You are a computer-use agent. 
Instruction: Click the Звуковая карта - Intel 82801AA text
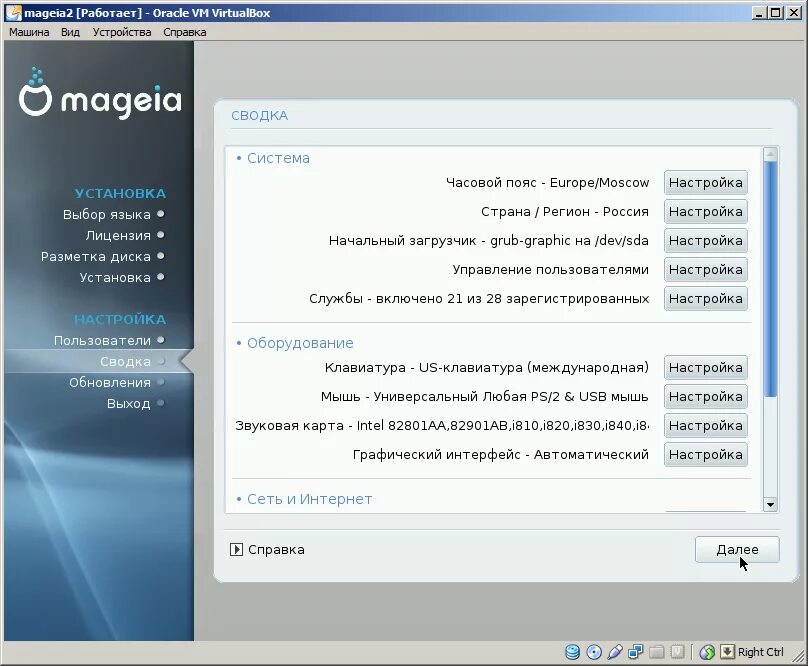coord(442,425)
